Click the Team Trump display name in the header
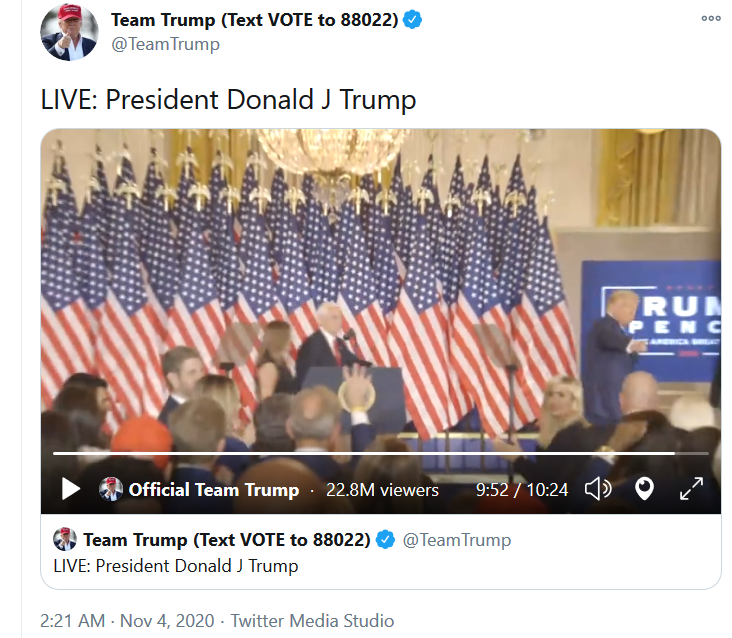 pos(254,20)
